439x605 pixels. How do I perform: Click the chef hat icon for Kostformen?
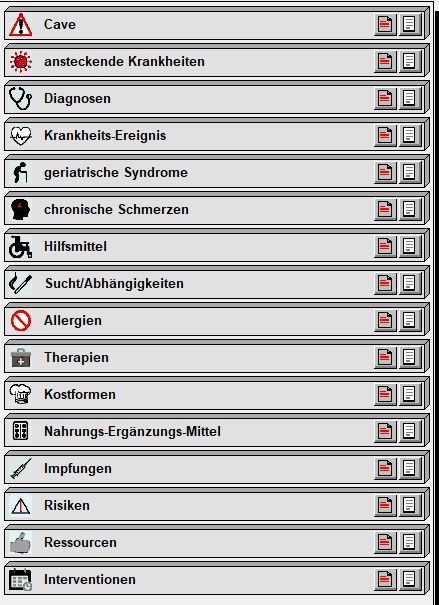[20, 395]
